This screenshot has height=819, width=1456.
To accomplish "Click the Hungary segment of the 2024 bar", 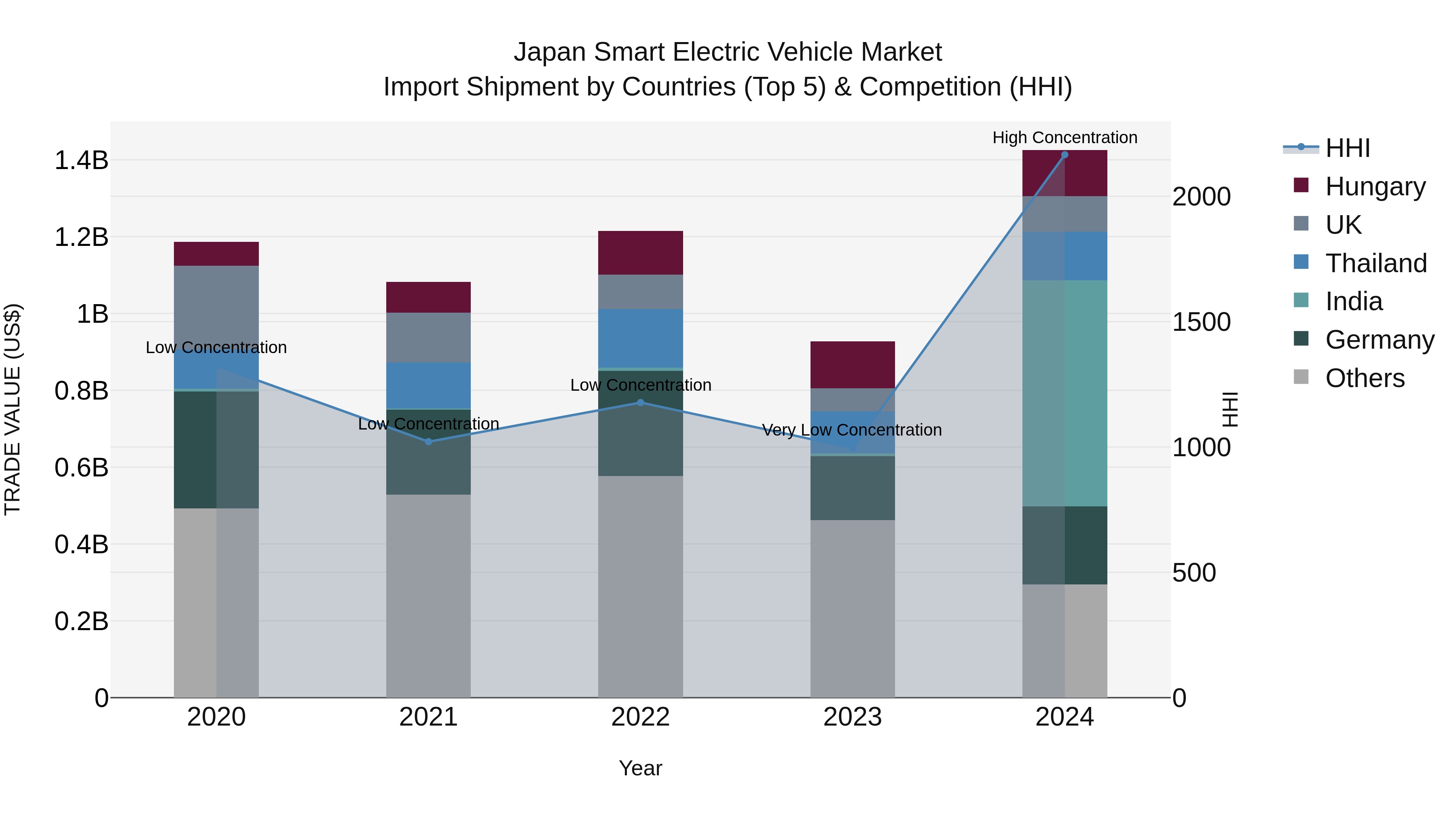I will pyautogui.click(x=1065, y=174).
